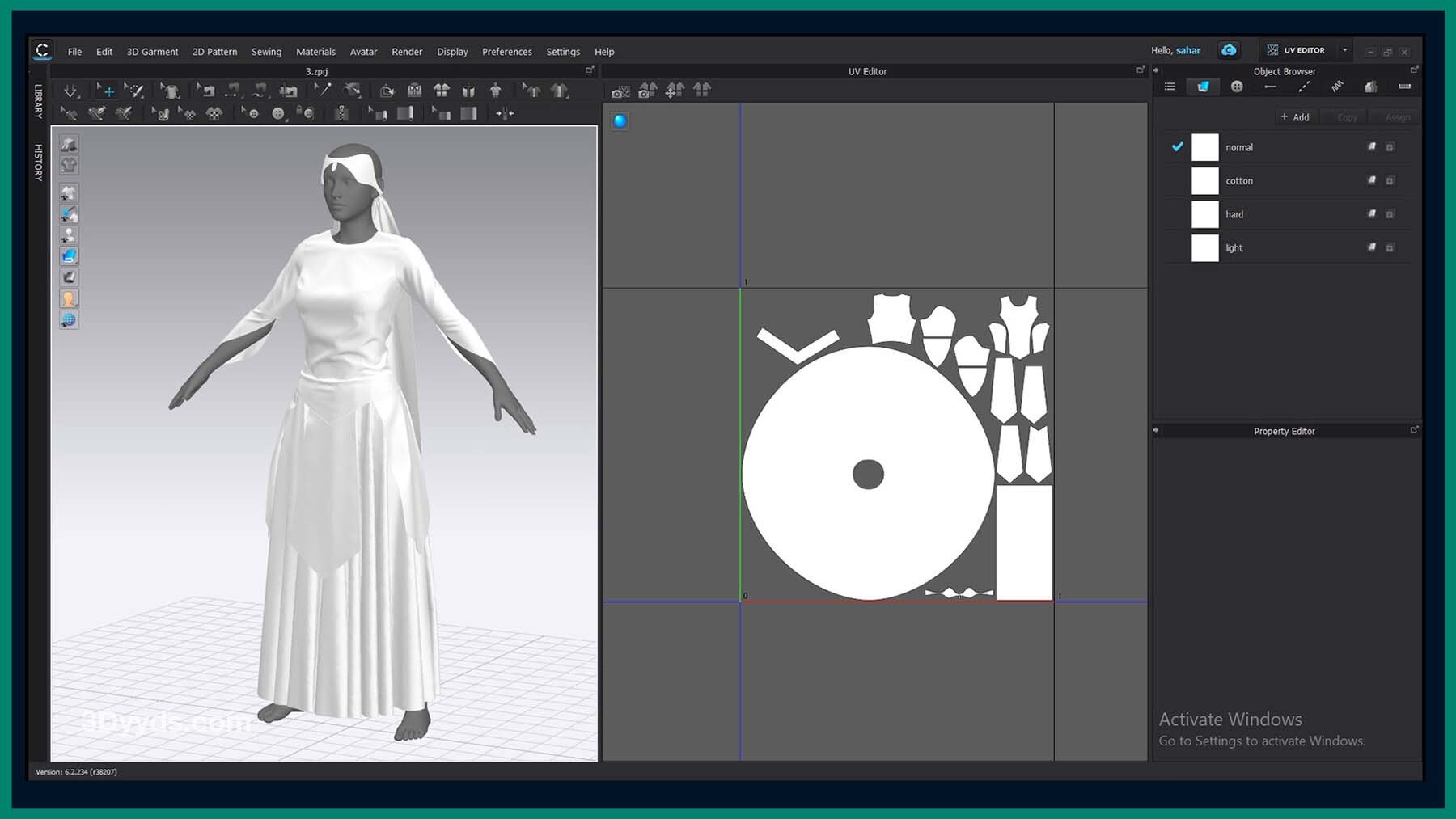Open the 2D Pattern menu
The width and height of the screenshot is (1456, 819).
[x=214, y=52]
